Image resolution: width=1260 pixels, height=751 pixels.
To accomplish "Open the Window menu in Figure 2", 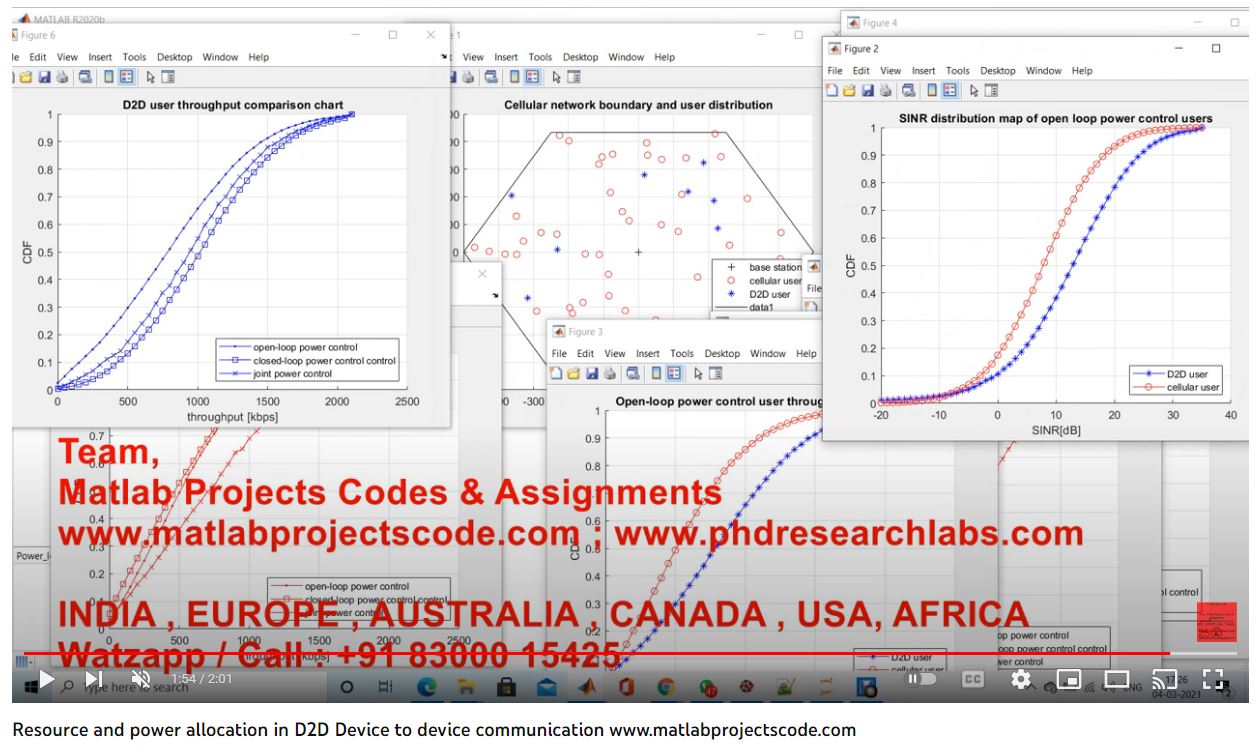I will click(x=1043, y=71).
